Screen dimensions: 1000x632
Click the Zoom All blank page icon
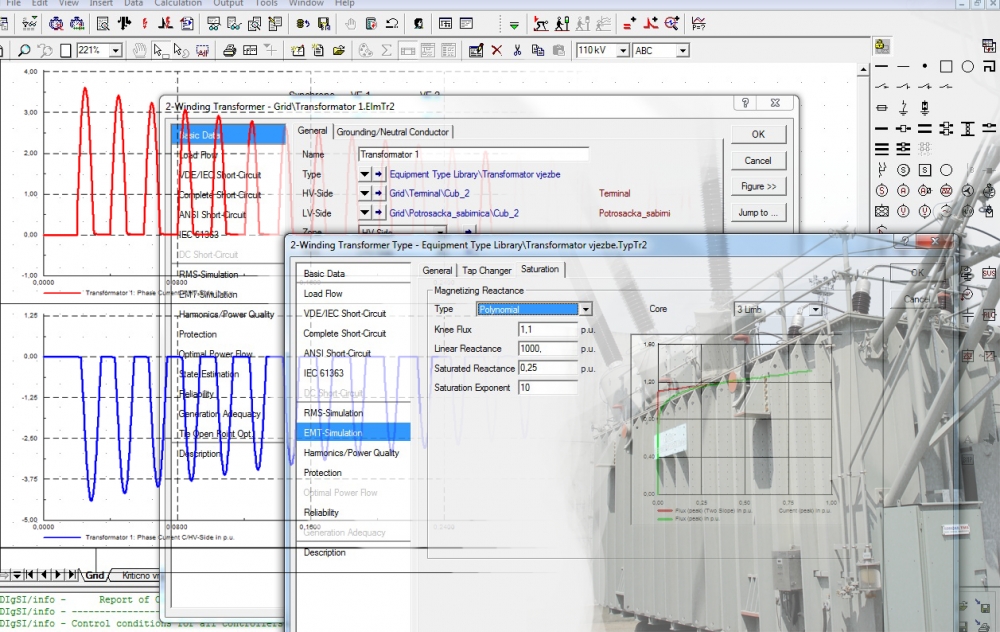65,50
